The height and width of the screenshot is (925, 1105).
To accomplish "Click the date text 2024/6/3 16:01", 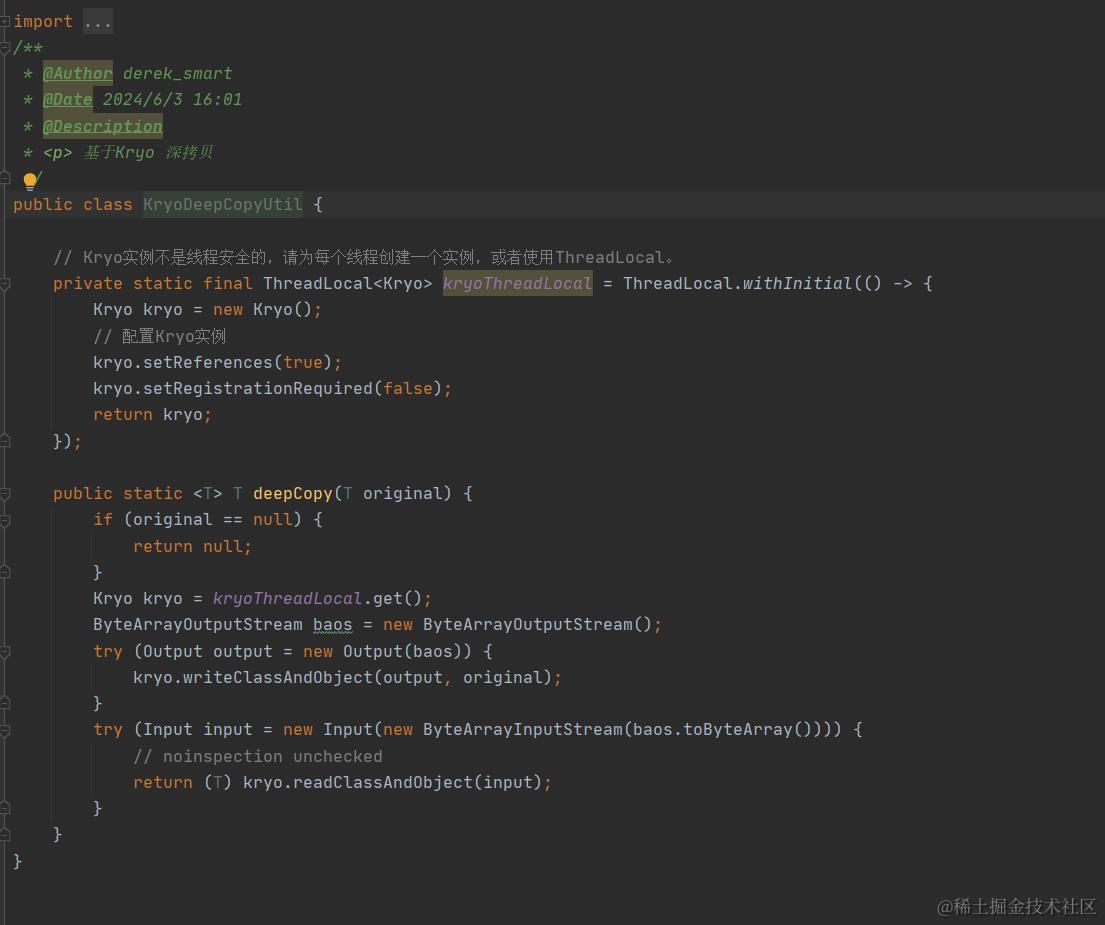I will [x=173, y=99].
